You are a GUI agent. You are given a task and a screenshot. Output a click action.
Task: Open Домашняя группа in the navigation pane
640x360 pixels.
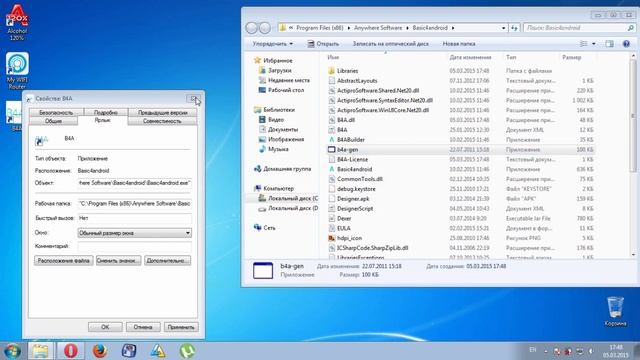coord(287,169)
